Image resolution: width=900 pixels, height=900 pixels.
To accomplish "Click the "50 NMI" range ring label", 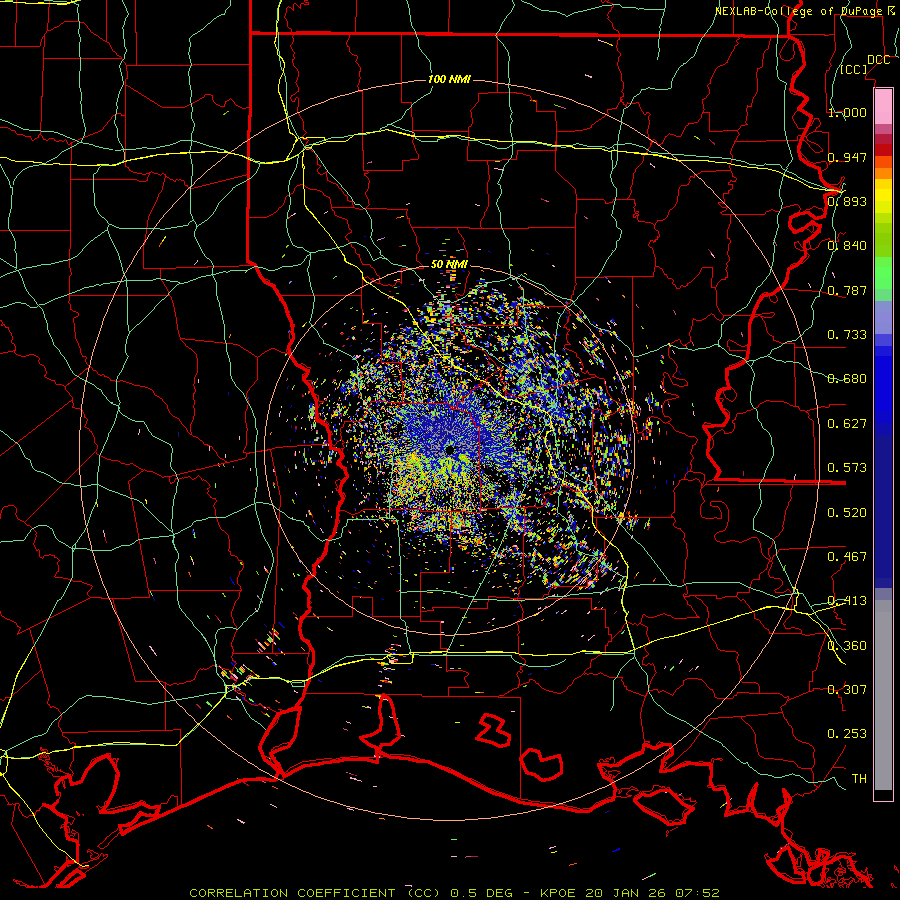I will click(x=449, y=264).
